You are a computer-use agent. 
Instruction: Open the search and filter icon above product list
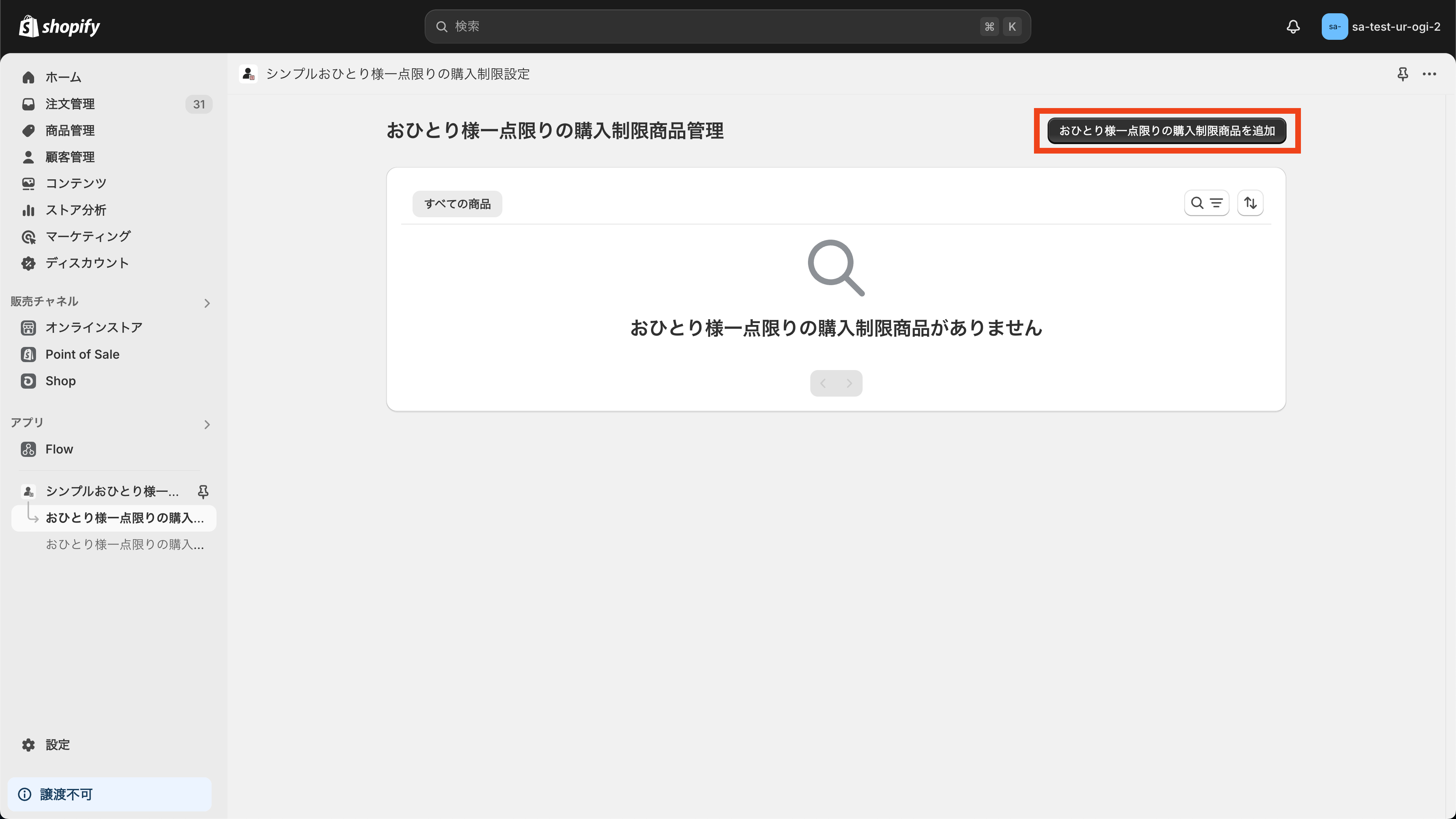point(1207,202)
